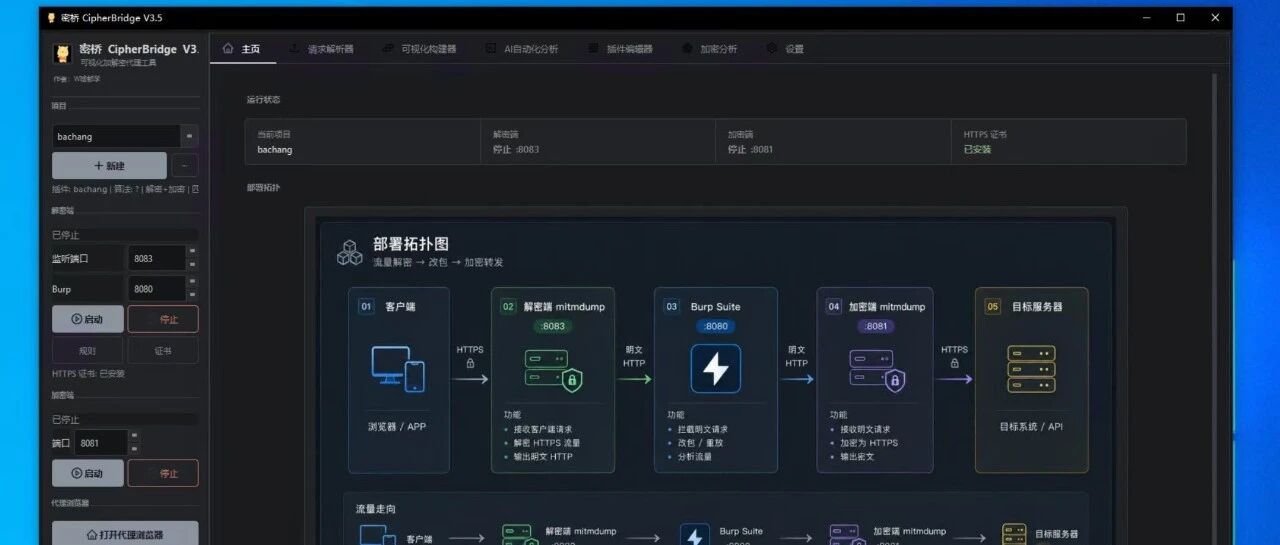This screenshot has width=1280, height=545.
Task: Click the app icon in the window title bar
Action: click(51, 18)
